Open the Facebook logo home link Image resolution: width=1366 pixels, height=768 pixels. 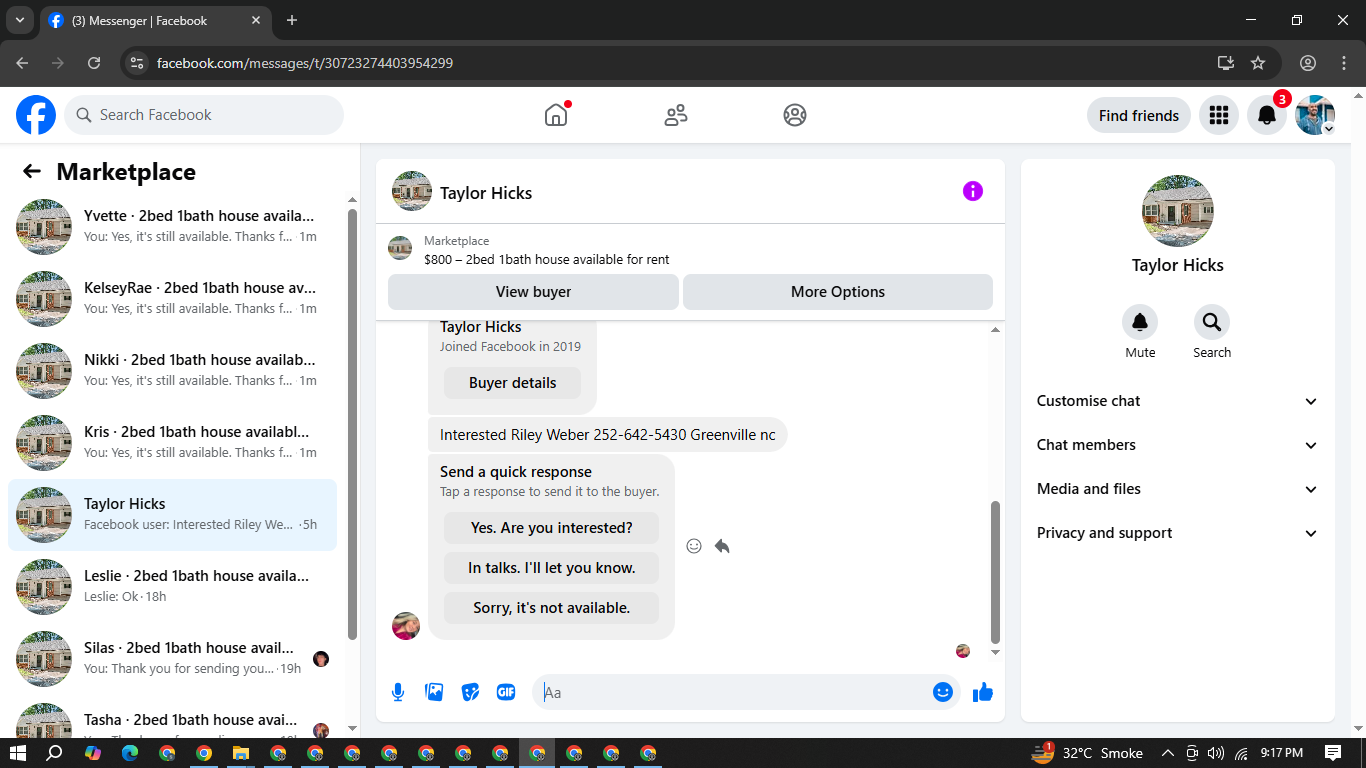click(36, 115)
